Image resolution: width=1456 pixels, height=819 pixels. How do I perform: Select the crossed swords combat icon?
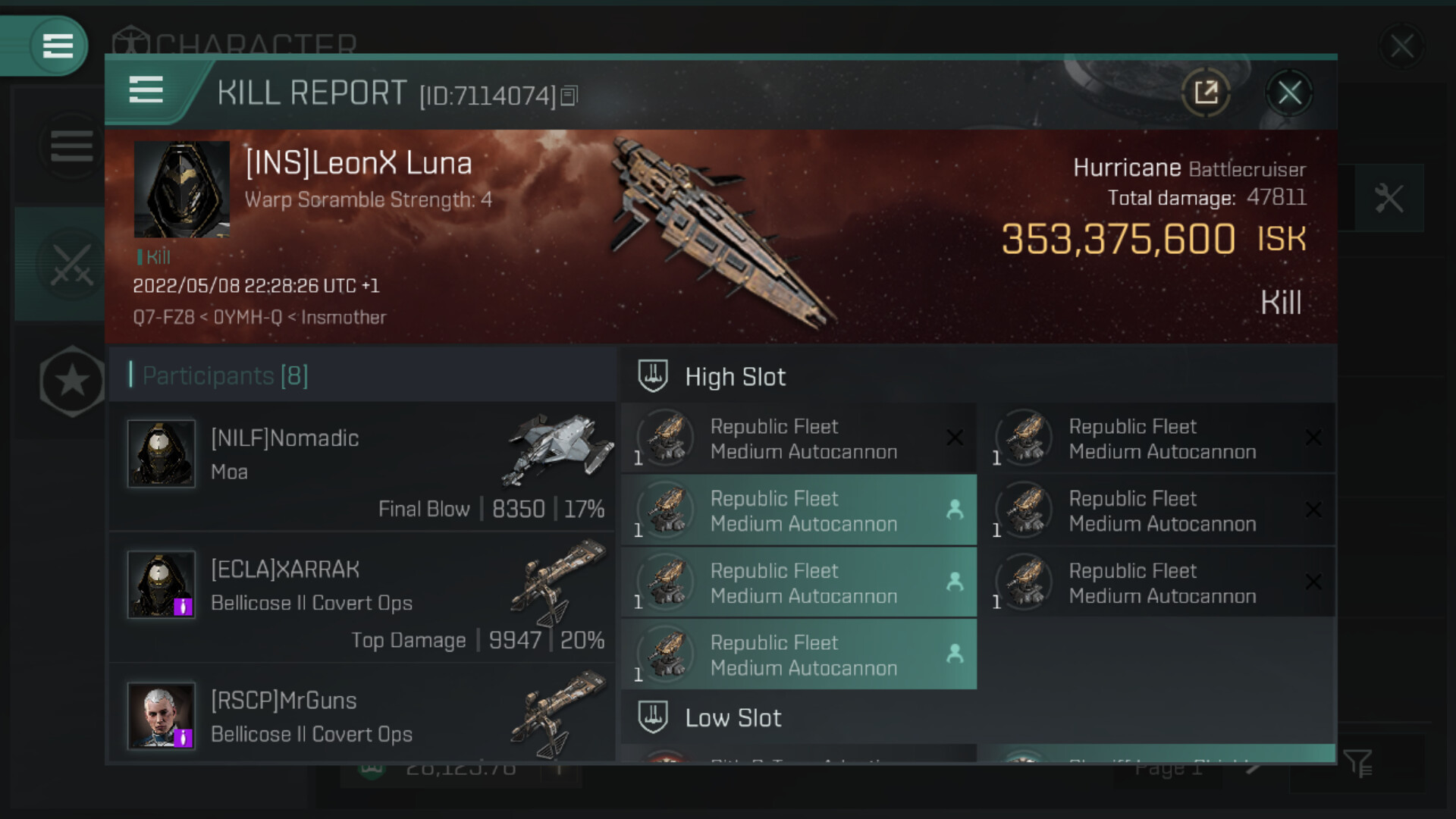point(71,265)
